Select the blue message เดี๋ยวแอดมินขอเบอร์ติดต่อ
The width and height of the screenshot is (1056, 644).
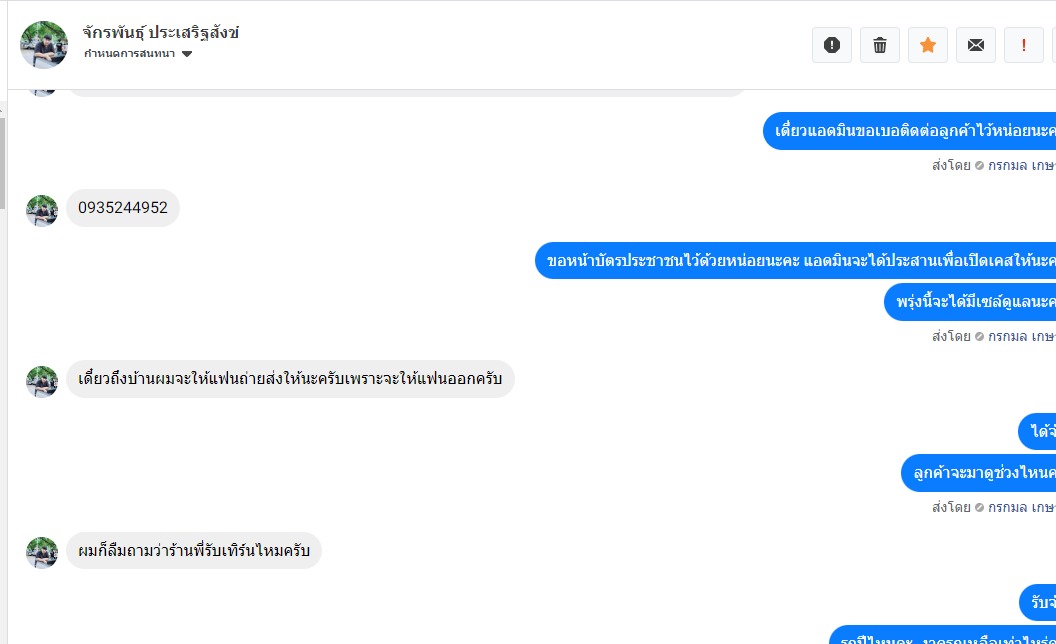click(909, 131)
